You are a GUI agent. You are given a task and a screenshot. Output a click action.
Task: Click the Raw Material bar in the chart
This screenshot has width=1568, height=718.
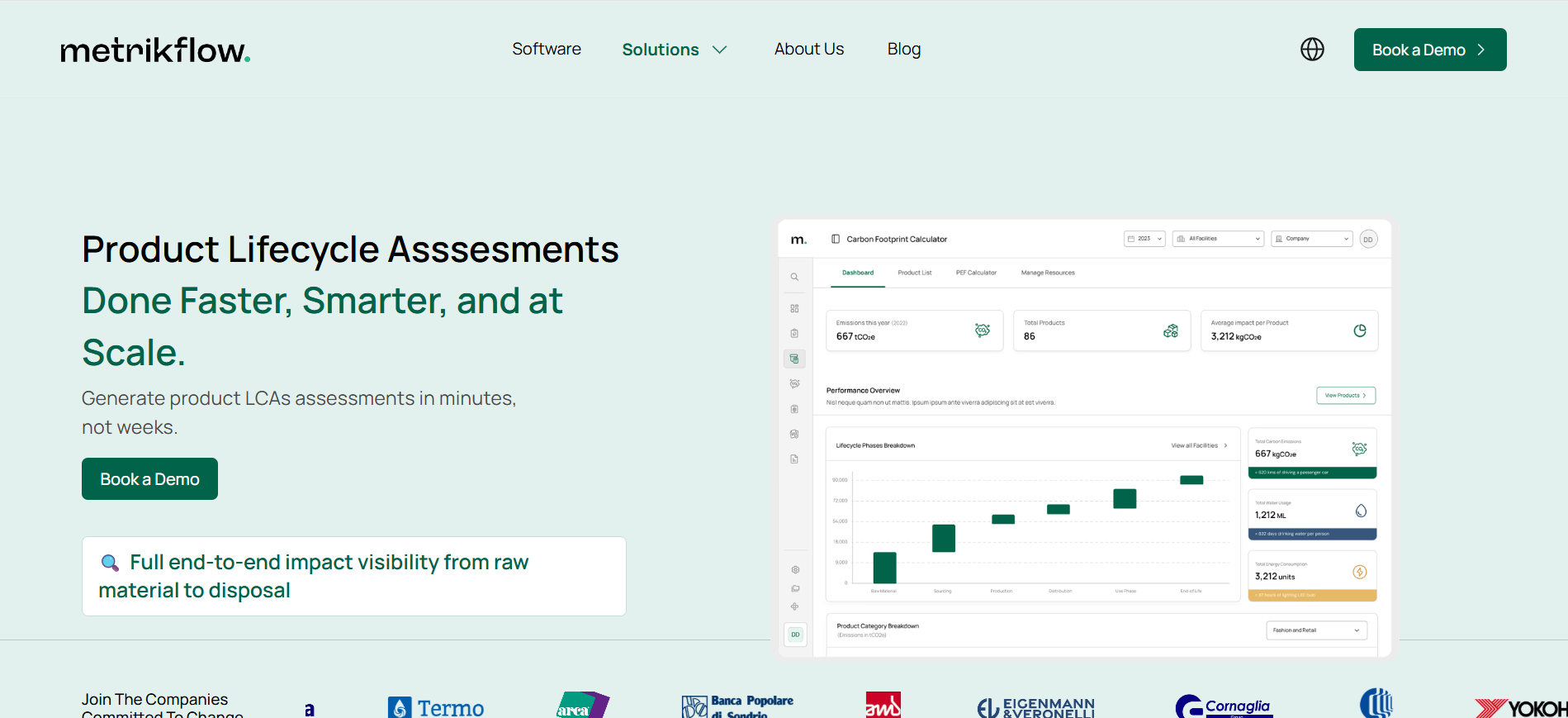pos(884,568)
